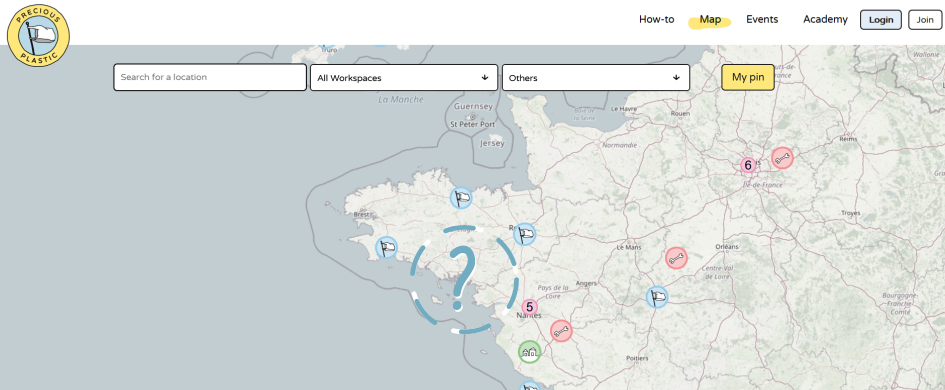Click the Login button

pos(881,20)
